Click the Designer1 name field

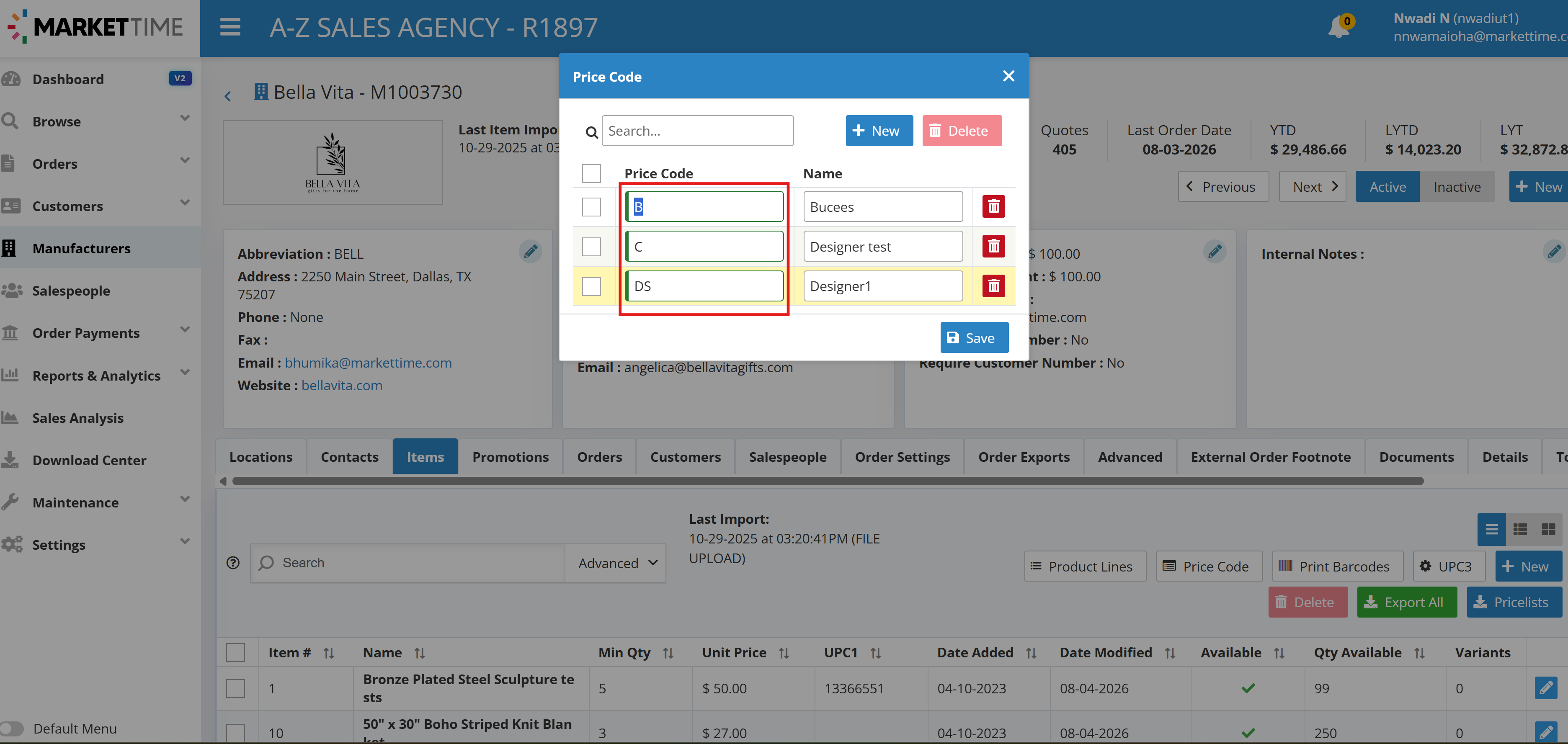pyautogui.click(x=882, y=286)
